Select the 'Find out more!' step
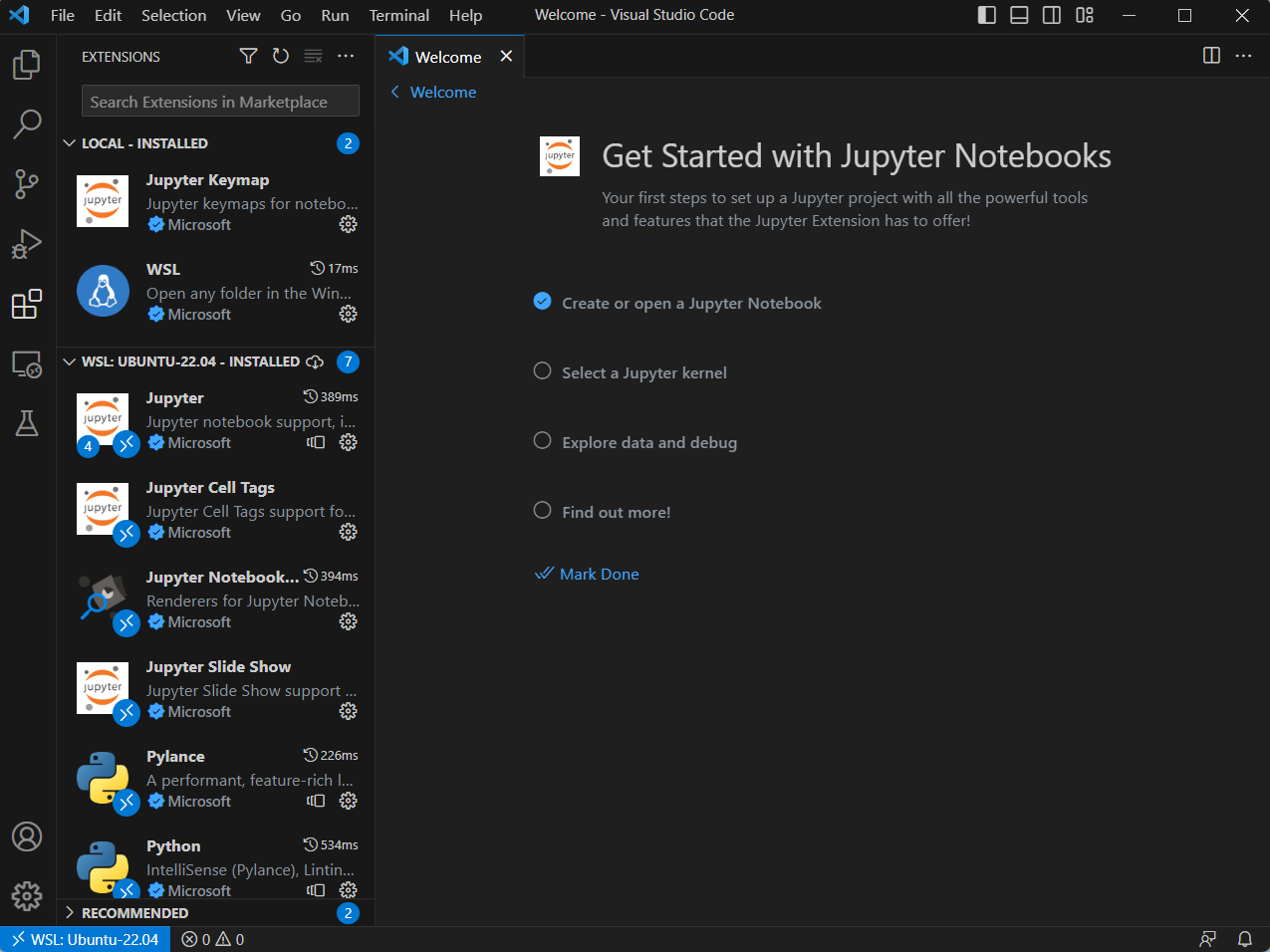This screenshot has width=1270, height=952. pos(616,512)
